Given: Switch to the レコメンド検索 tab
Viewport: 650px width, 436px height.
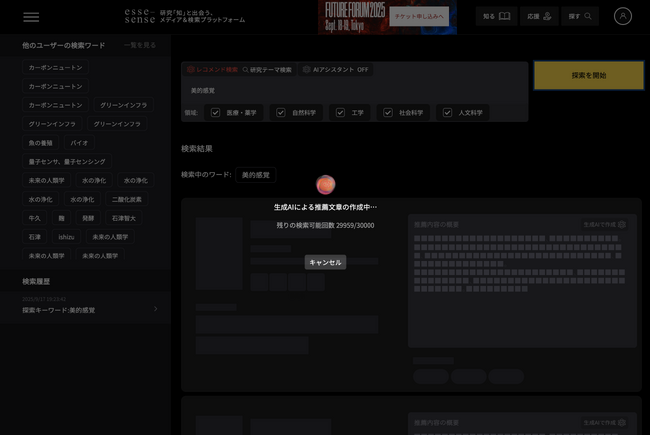Looking at the screenshot, I should pyautogui.click(x=212, y=70).
